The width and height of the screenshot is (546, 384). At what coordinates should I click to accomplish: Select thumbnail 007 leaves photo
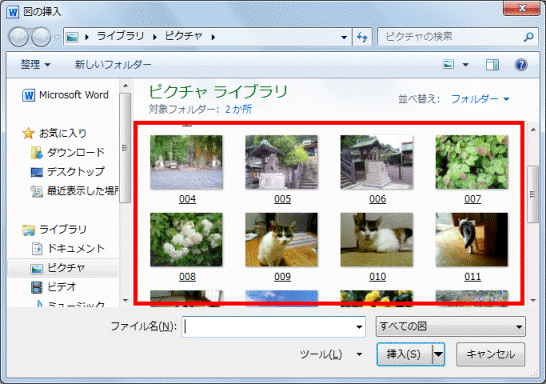click(x=472, y=162)
